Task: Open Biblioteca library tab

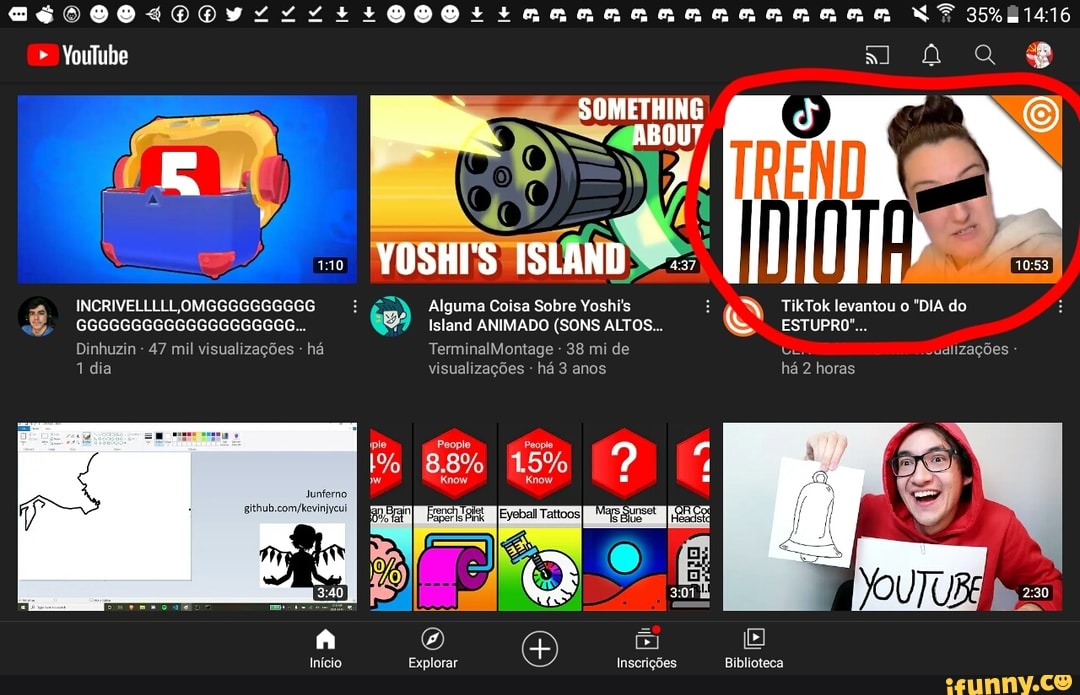Action: click(x=754, y=649)
